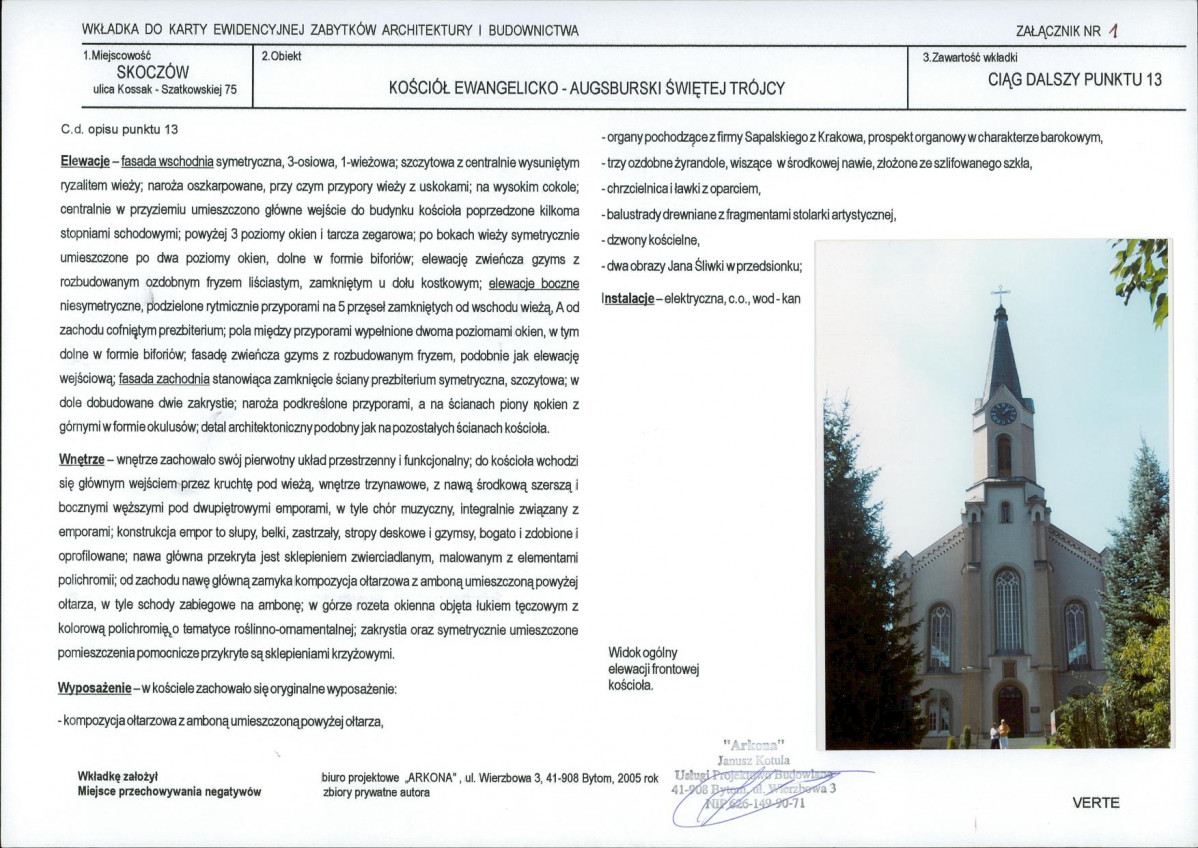Open the Elewacje section heading

click(x=83, y=160)
